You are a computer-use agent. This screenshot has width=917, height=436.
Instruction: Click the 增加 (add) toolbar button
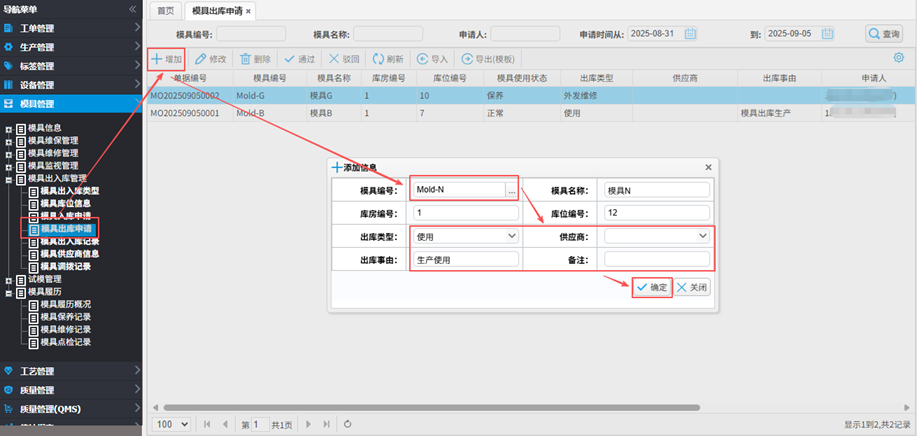[167, 59]
